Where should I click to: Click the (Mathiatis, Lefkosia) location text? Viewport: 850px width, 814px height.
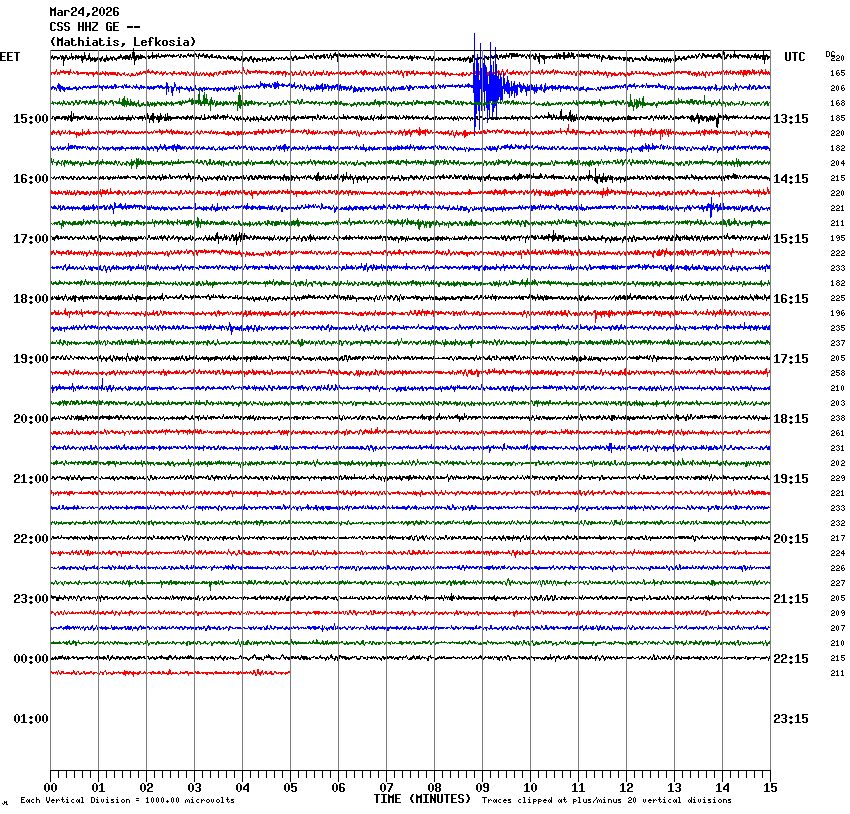click(122, 42)
